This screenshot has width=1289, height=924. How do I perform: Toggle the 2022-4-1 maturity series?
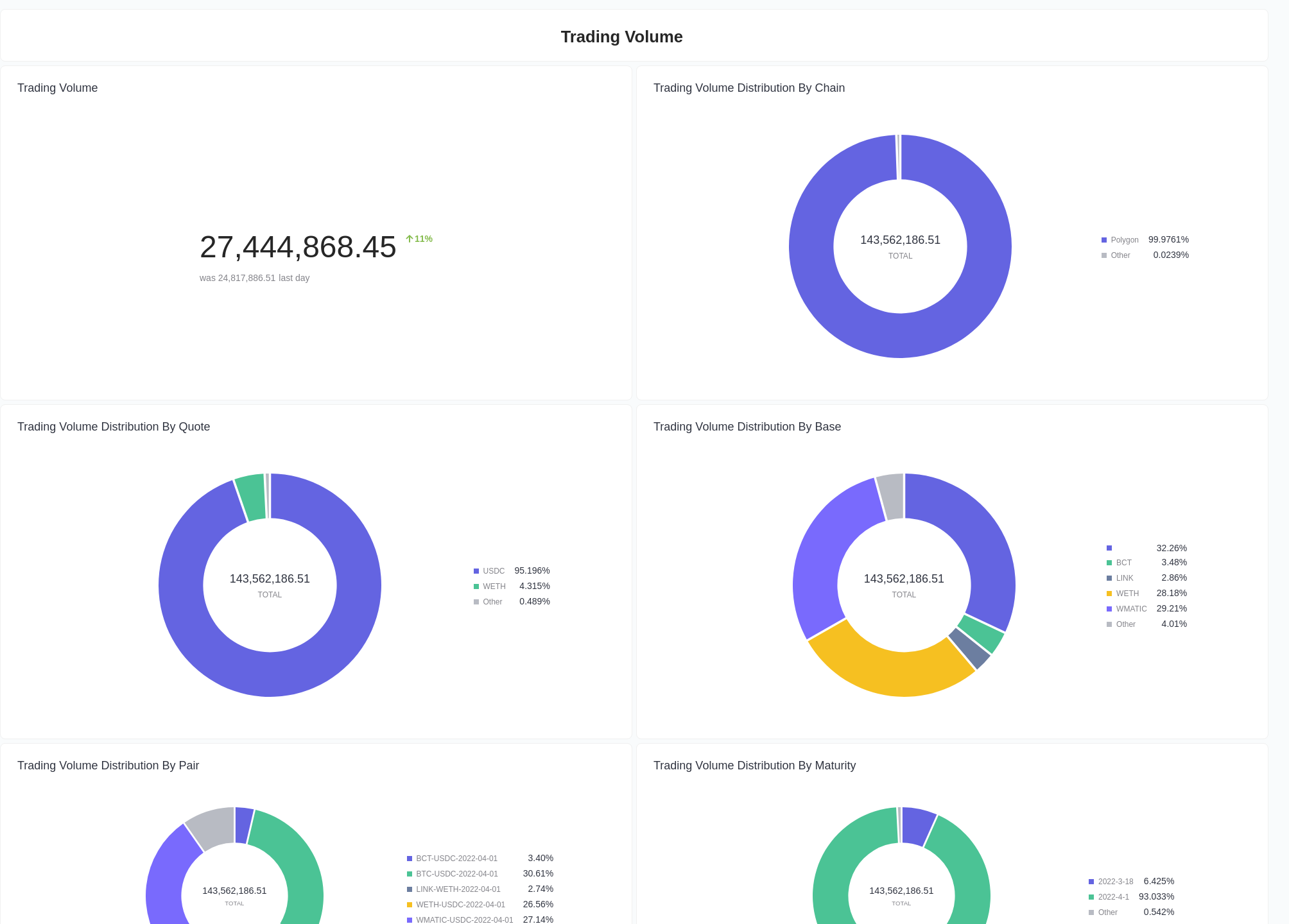1112,896
